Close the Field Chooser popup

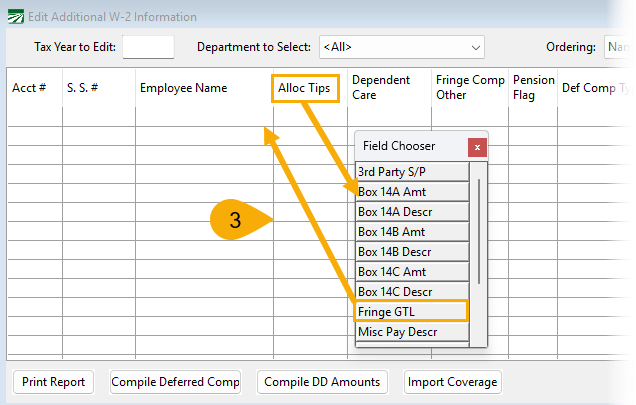pos(477,147)
